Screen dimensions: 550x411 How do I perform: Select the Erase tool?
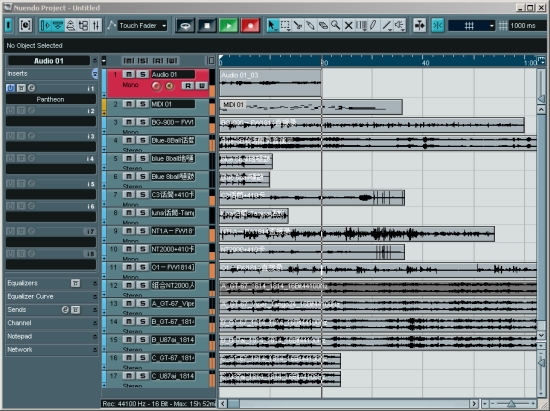[x=323, y=25]
